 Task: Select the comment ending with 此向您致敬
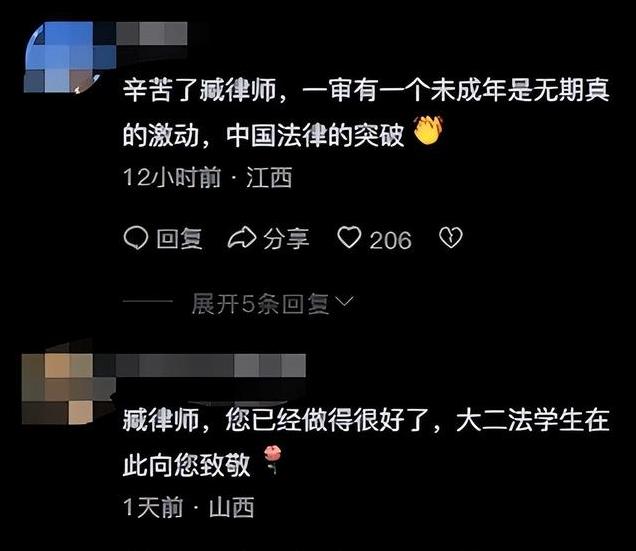366,442
